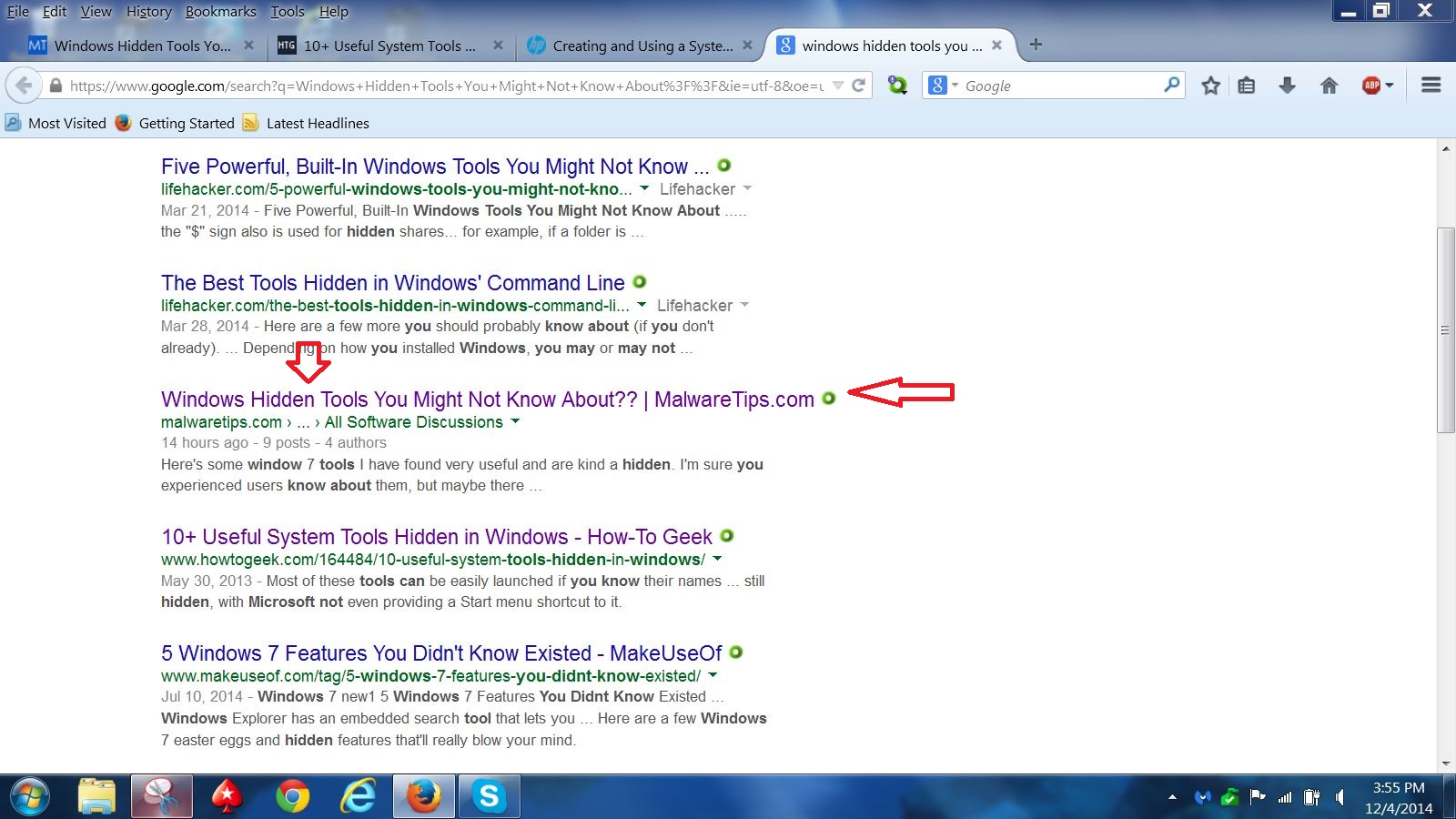Open The Best Tools Hidden in Windows' Command Line
The width and height of the screenshot is (1456, 819).
pyautogui.click(x=393, y=283)
